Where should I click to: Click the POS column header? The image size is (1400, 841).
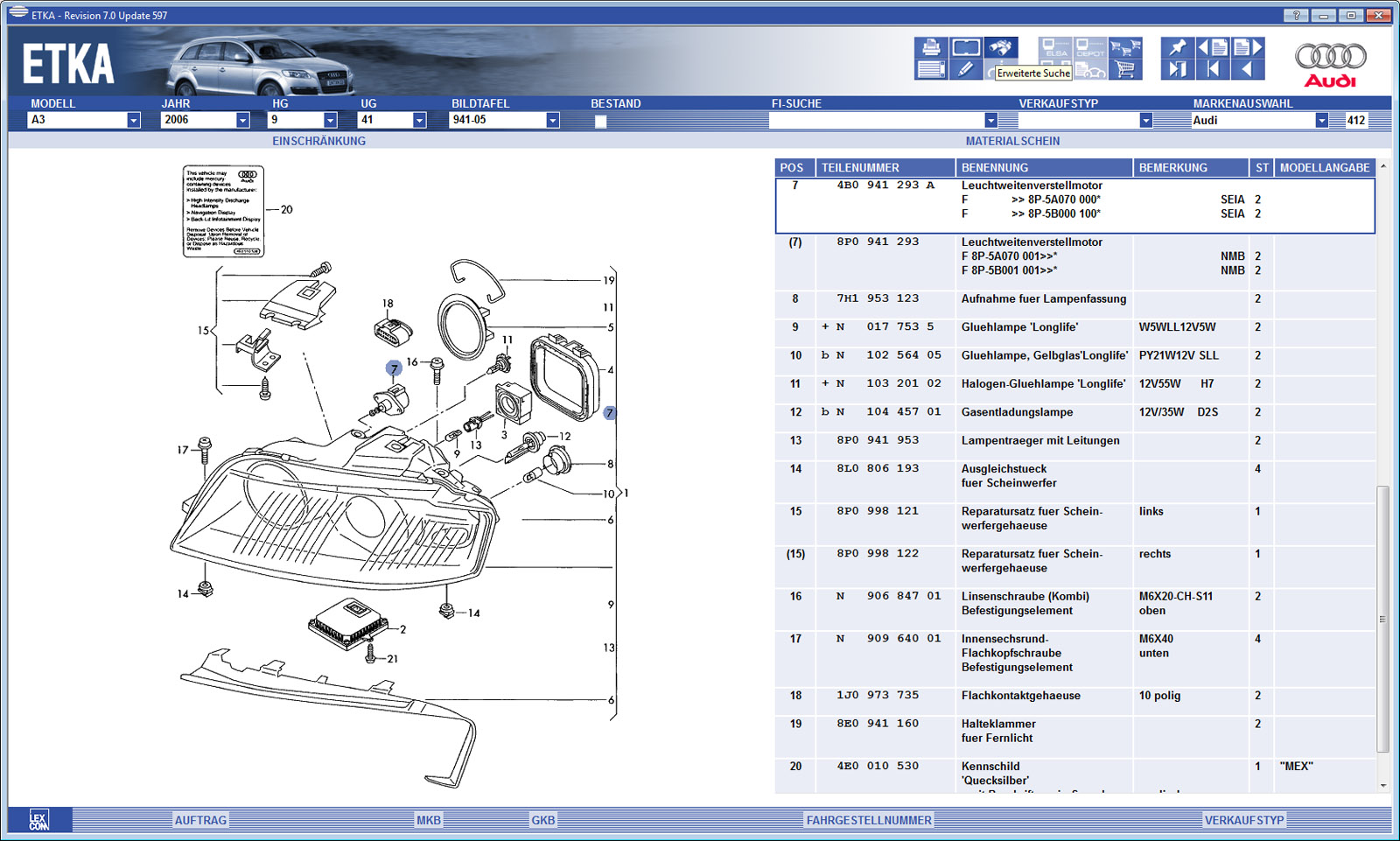point(794,167)
